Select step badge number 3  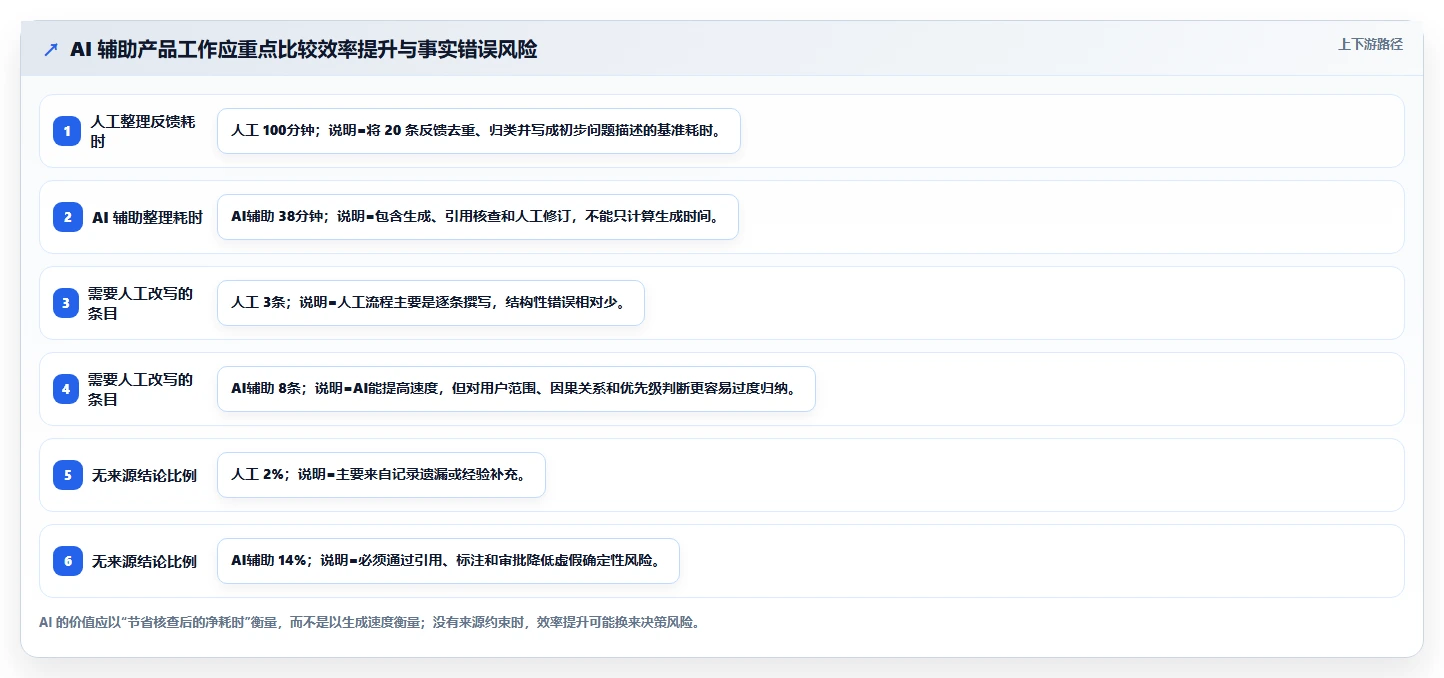coord(68,303)
